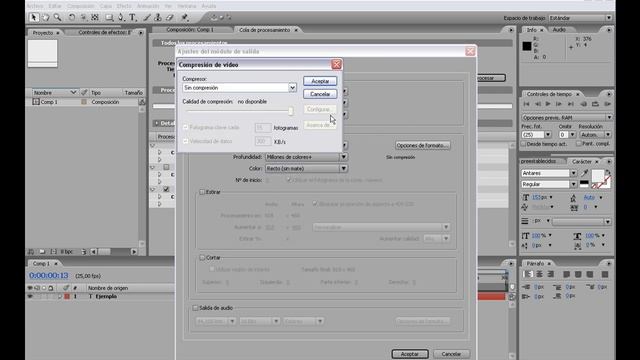Click Aceptar in Compresión de vídeo

(x=320, y=81)
